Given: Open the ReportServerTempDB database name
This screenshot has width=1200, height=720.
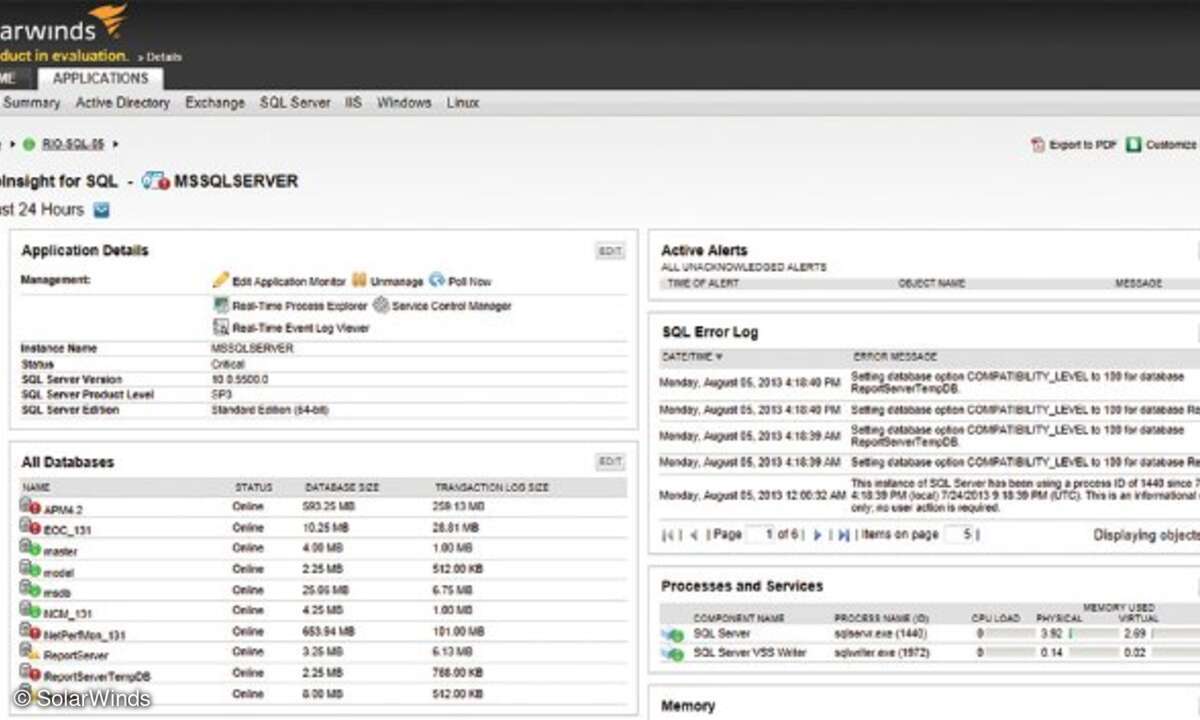Looking at the screenshot, I should [x=96, y=677].
